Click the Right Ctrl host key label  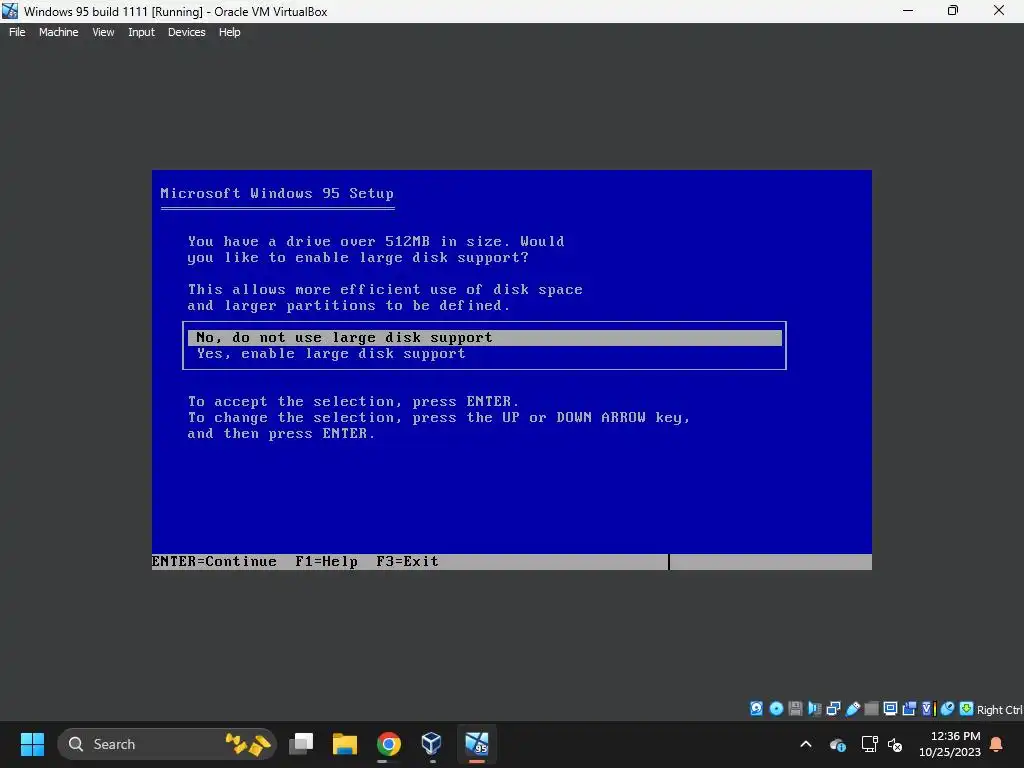(x=999, y=710)
